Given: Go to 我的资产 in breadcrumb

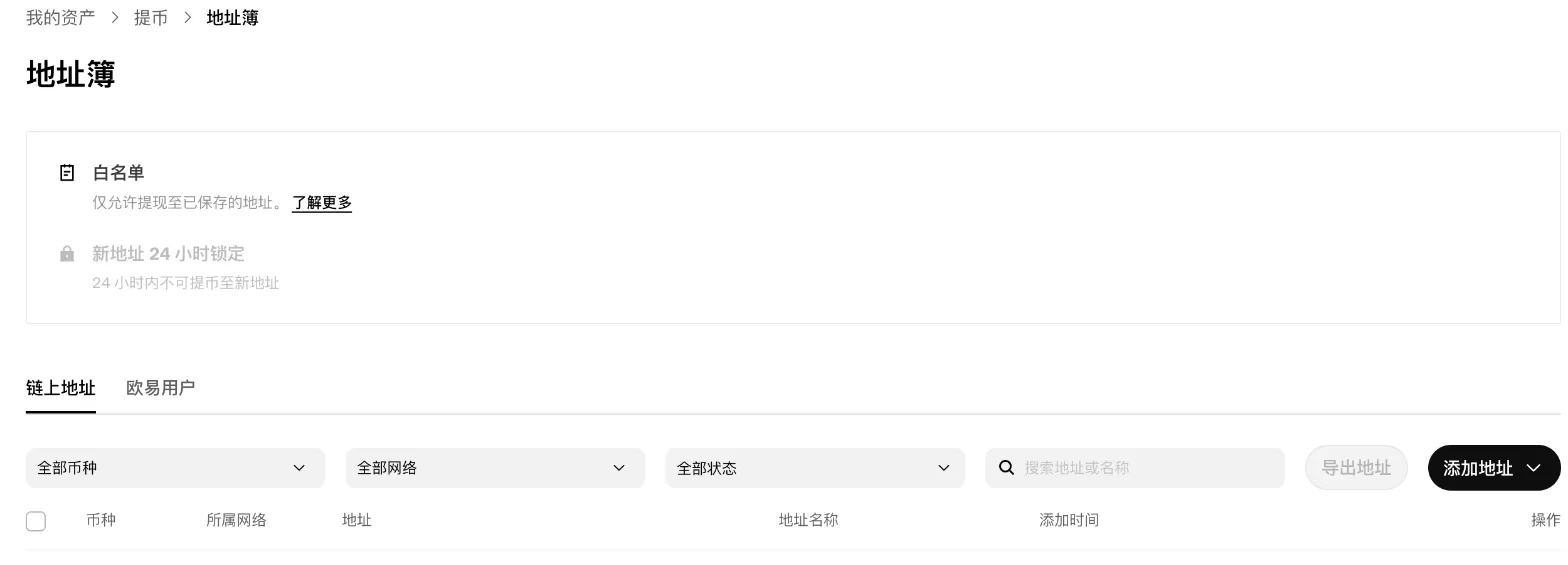Looking at the screenshot, I should [x=61, y=18].
